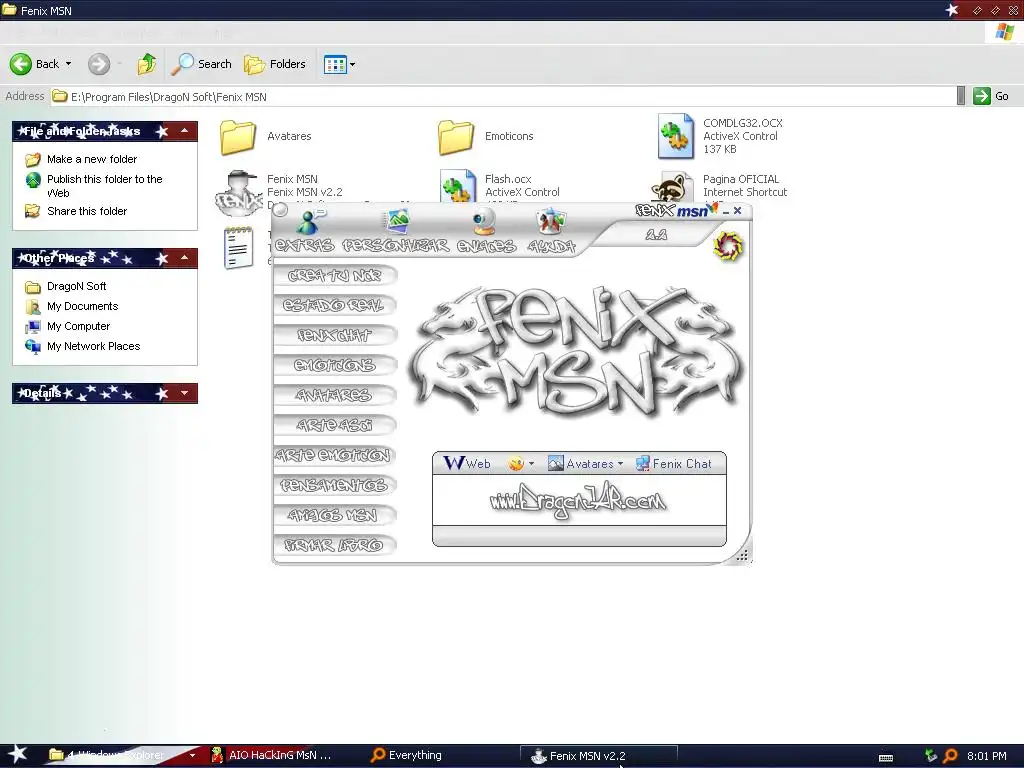Screen dimensions: 1024x768
Task: Click the Arte Emoticon side button
Action: (334, 455)
